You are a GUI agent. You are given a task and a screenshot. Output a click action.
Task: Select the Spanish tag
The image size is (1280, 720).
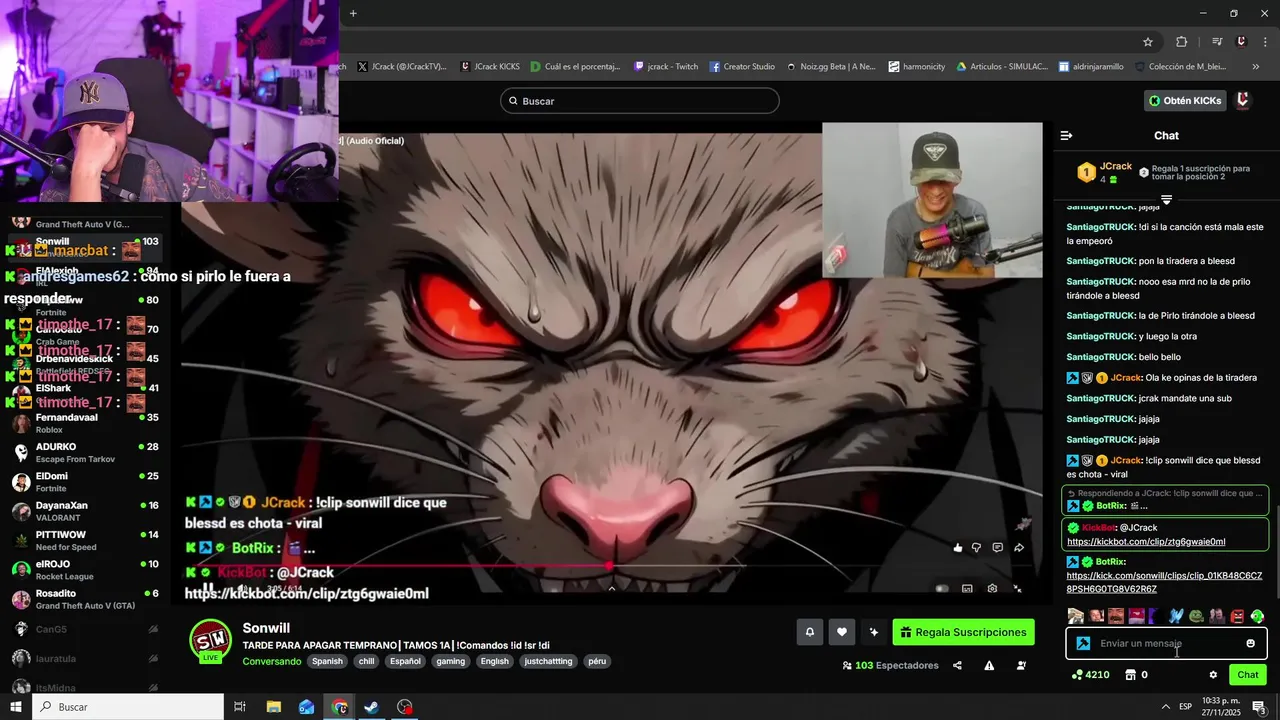(x=327, y=661)
